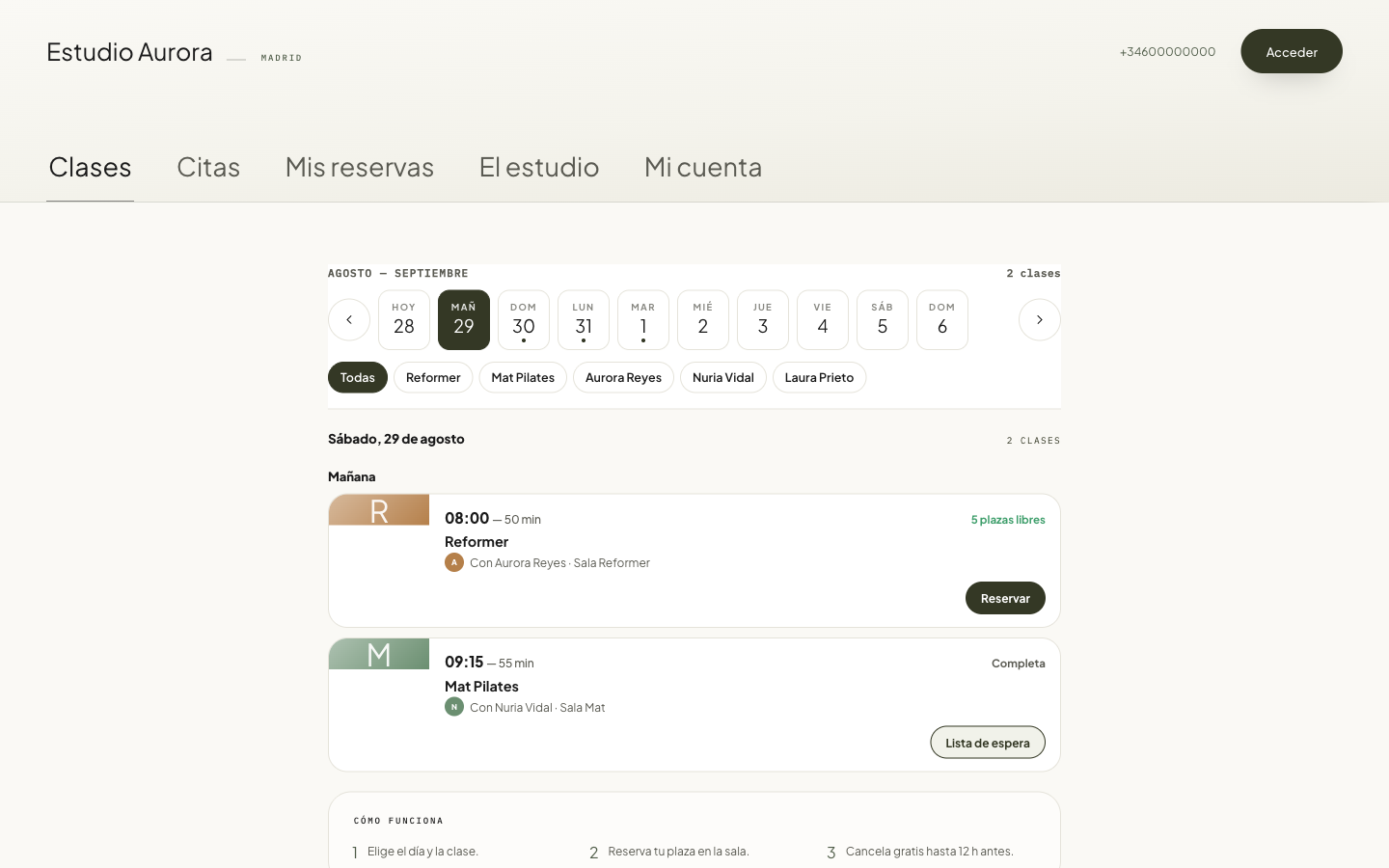
Task: Select Wednesday 2 in date strip
Action: click(703, 320)
